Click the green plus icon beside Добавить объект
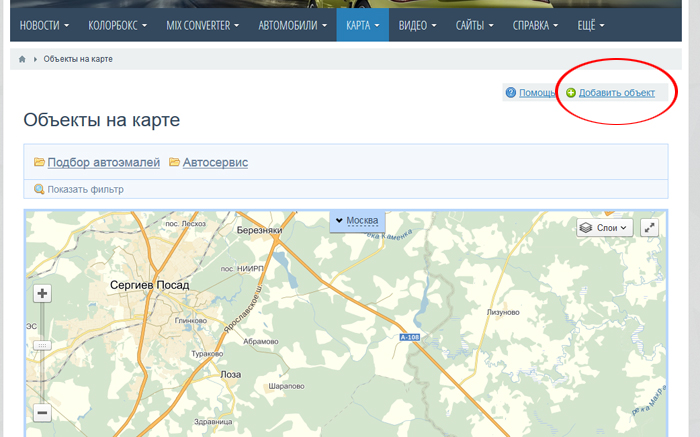Screen dimensions: 700x437 tap(571, 92)
